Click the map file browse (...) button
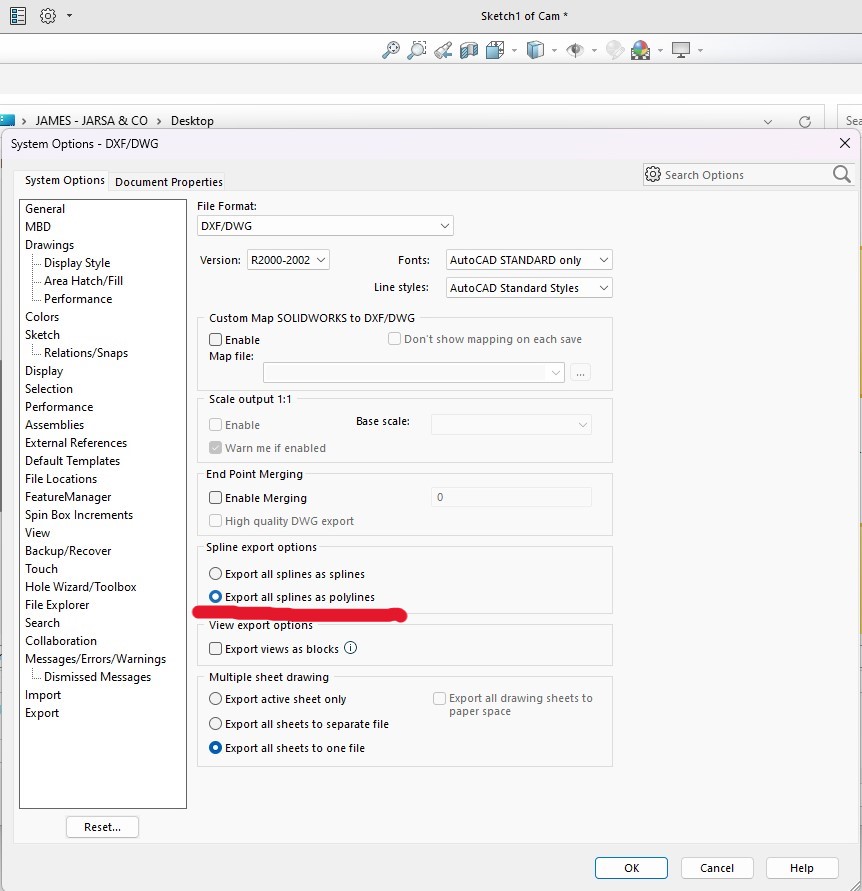 tap(580, 373)
